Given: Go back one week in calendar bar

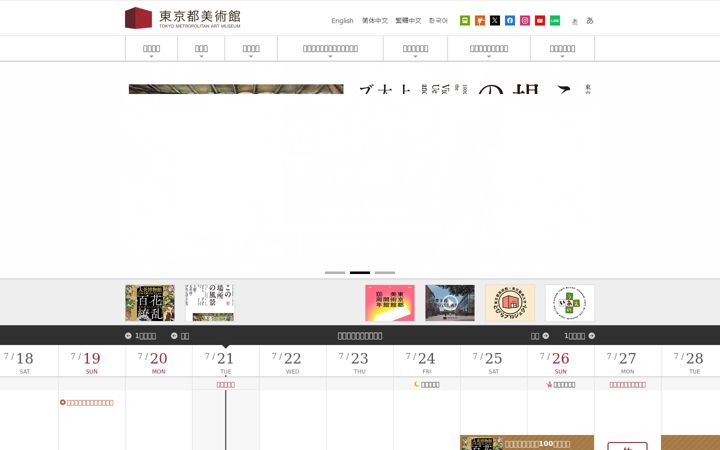Looking at the screenshot, I should [x=141, y=336].
